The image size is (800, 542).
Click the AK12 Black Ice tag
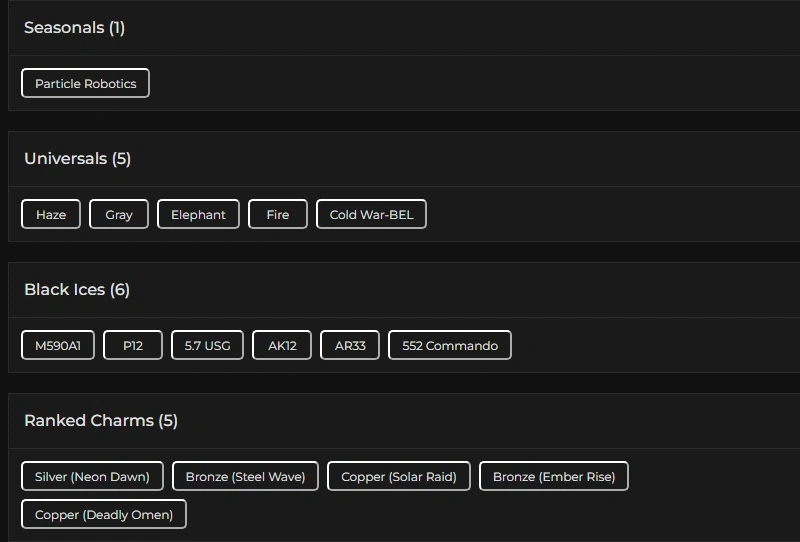(282, 345)
